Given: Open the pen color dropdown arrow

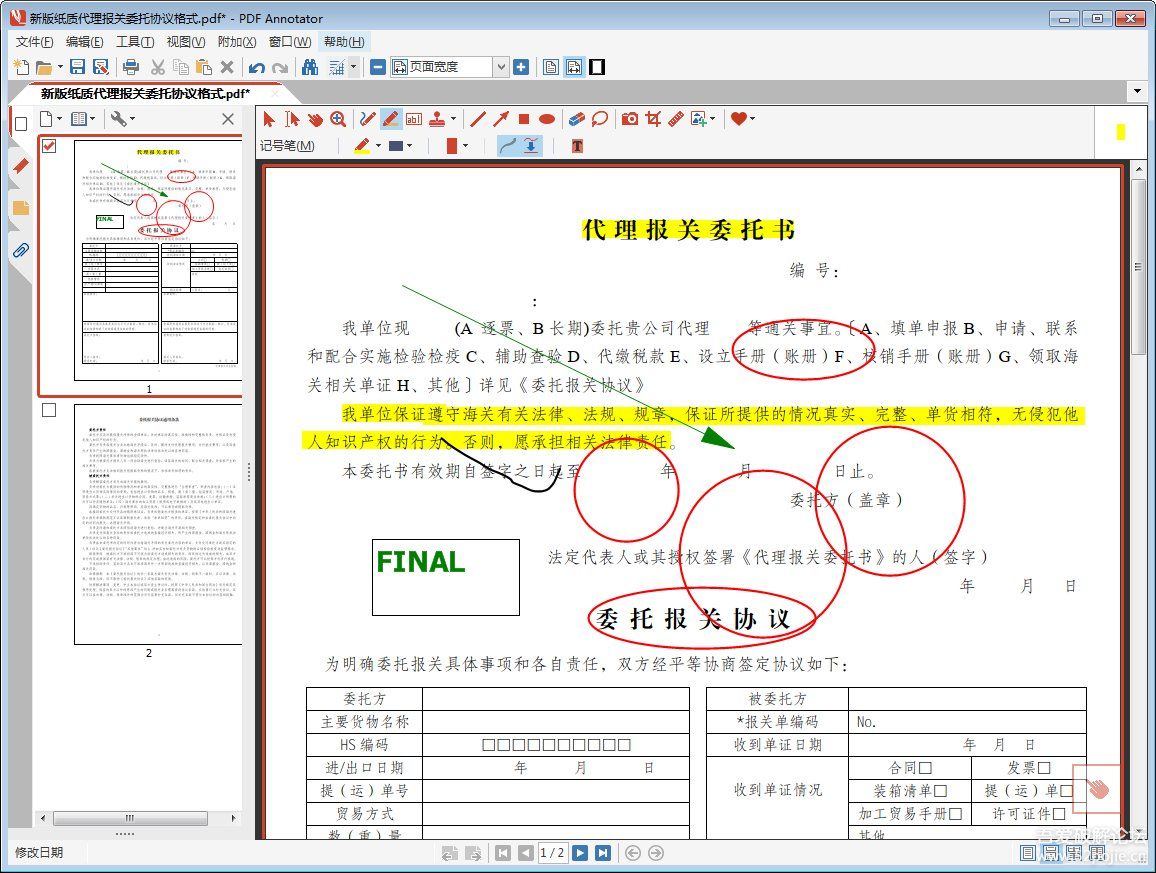Looking at the screenshot, I should [x=378, y=146].
